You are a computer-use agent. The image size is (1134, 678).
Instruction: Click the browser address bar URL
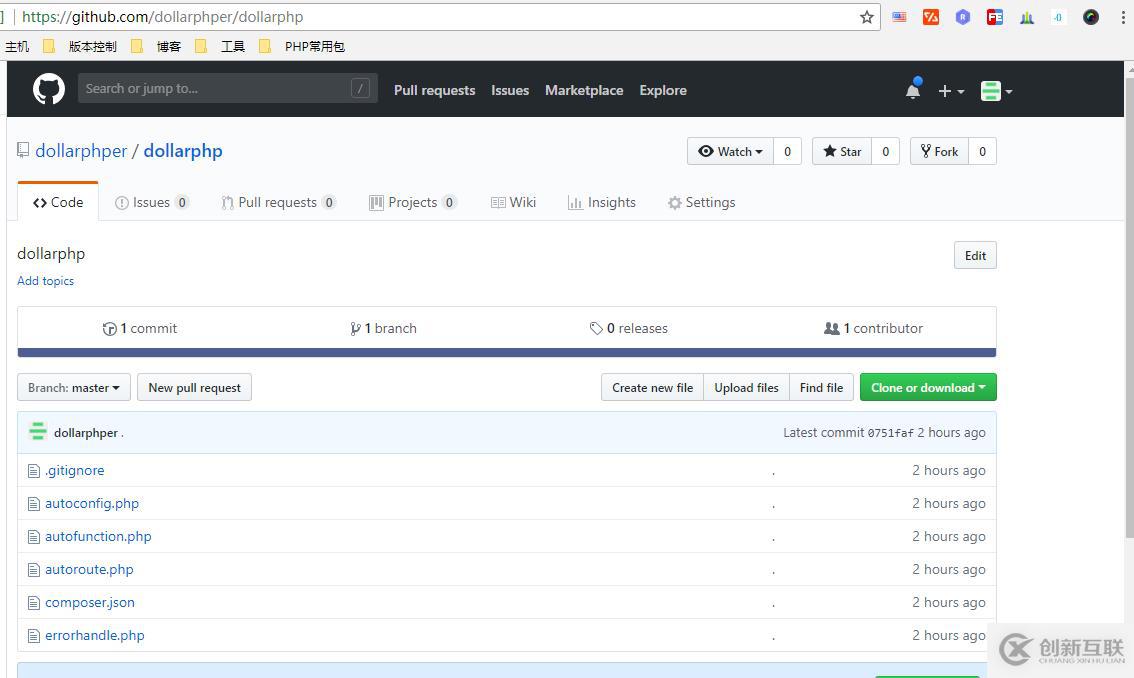tap(163, 17)
